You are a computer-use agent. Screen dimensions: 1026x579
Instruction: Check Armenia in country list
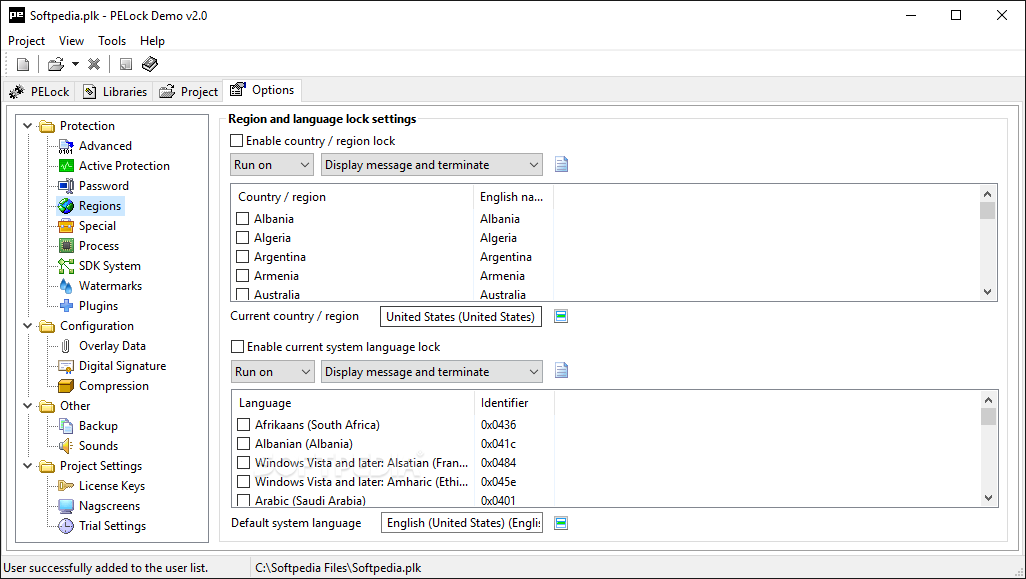tap(243, 275)
